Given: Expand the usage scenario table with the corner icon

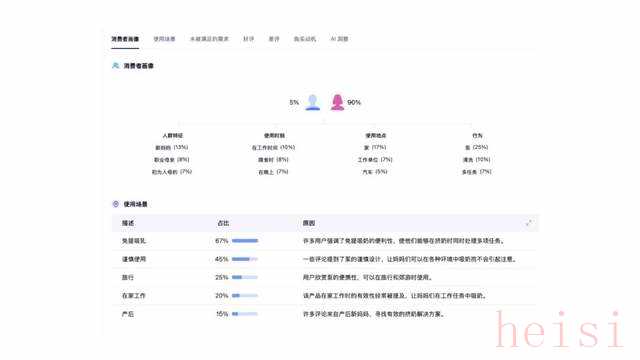Looking at the screenshot, I should [529, 223].
